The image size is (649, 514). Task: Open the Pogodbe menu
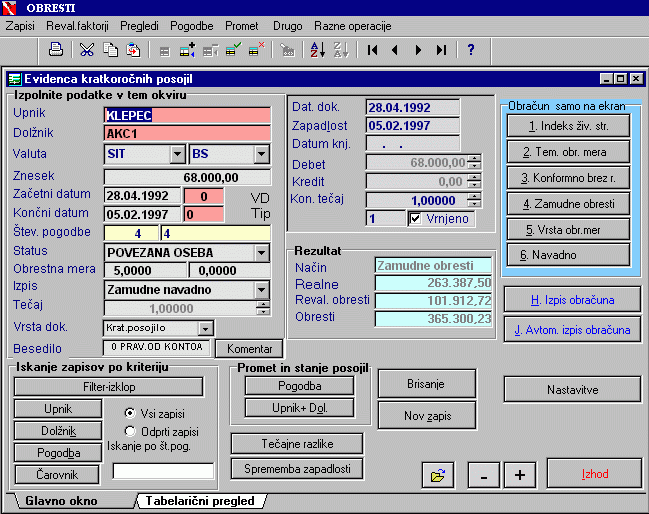pos(192,26)
